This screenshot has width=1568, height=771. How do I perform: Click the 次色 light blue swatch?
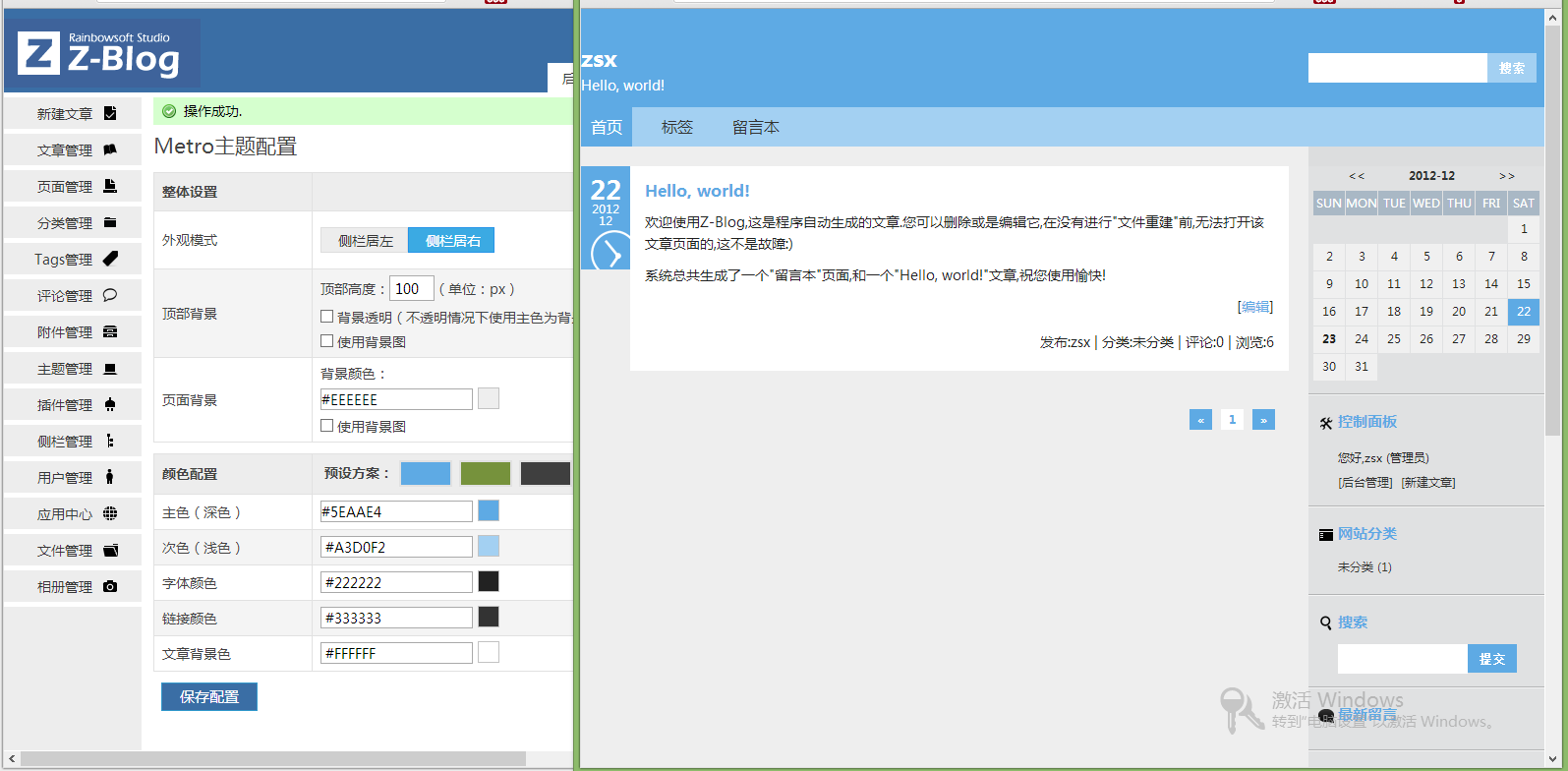pyautogui.click(x=489, y=546)
